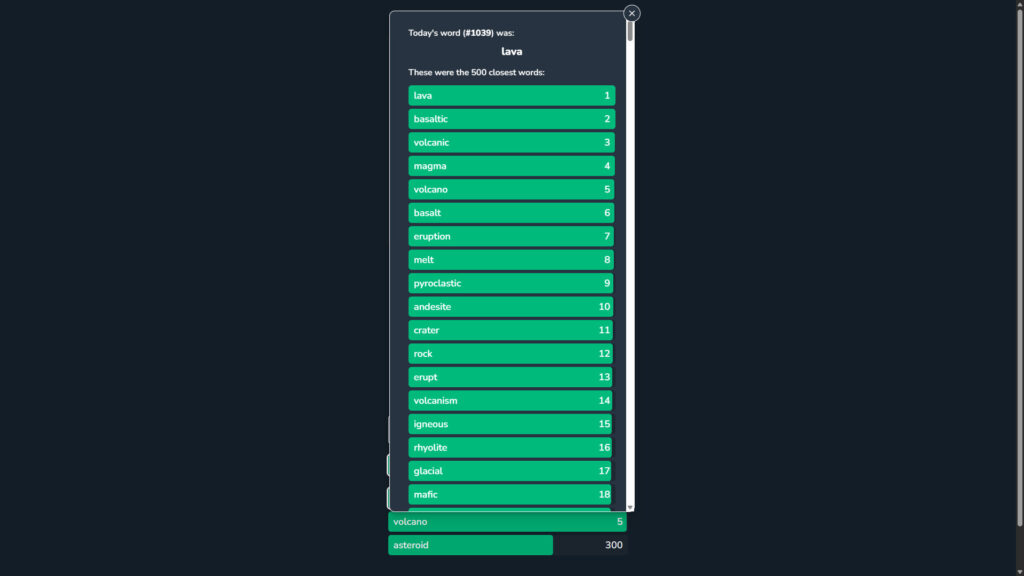Click the 'glacial' word bar
Screen dimensions: 1024x576
click(x=511, y=472)
